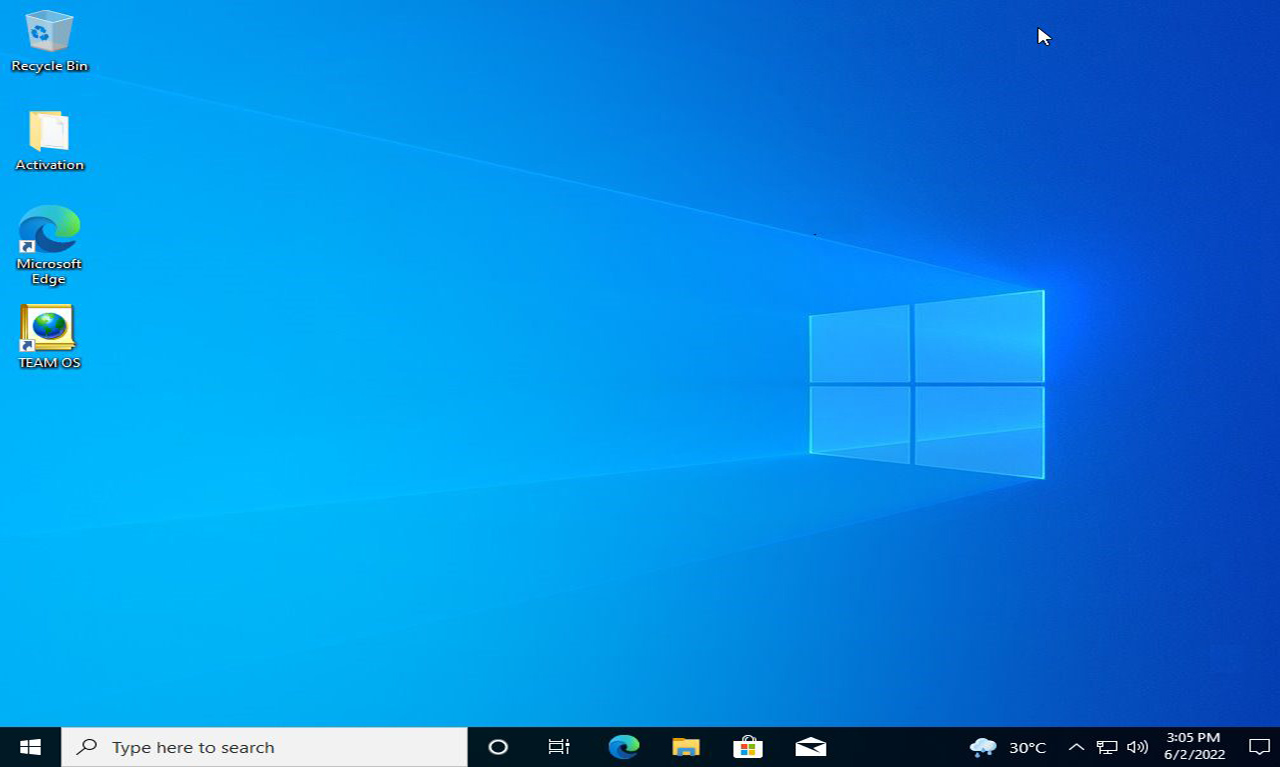Select the Activation folder on desktop
1280x767 pixels.
[49, 140]
